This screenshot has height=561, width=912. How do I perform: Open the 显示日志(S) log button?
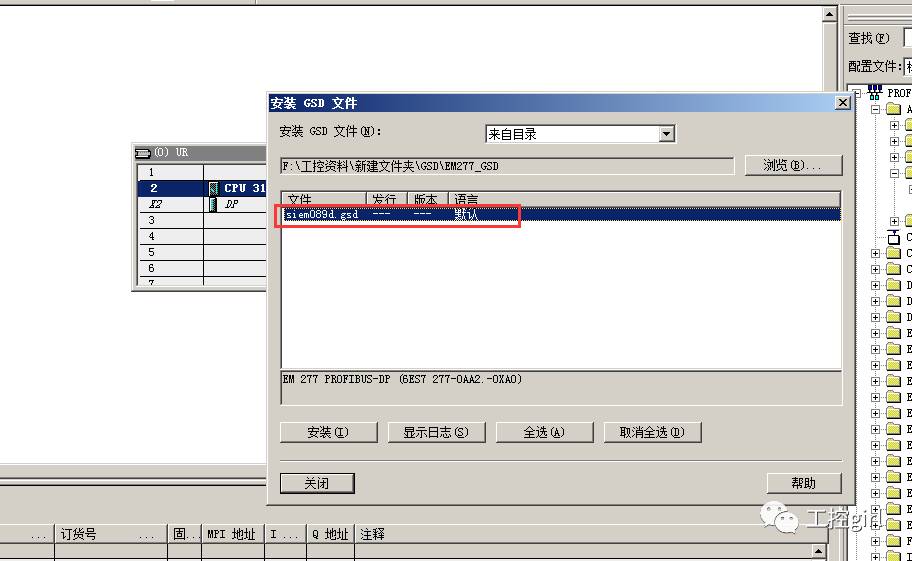(436, 433)
